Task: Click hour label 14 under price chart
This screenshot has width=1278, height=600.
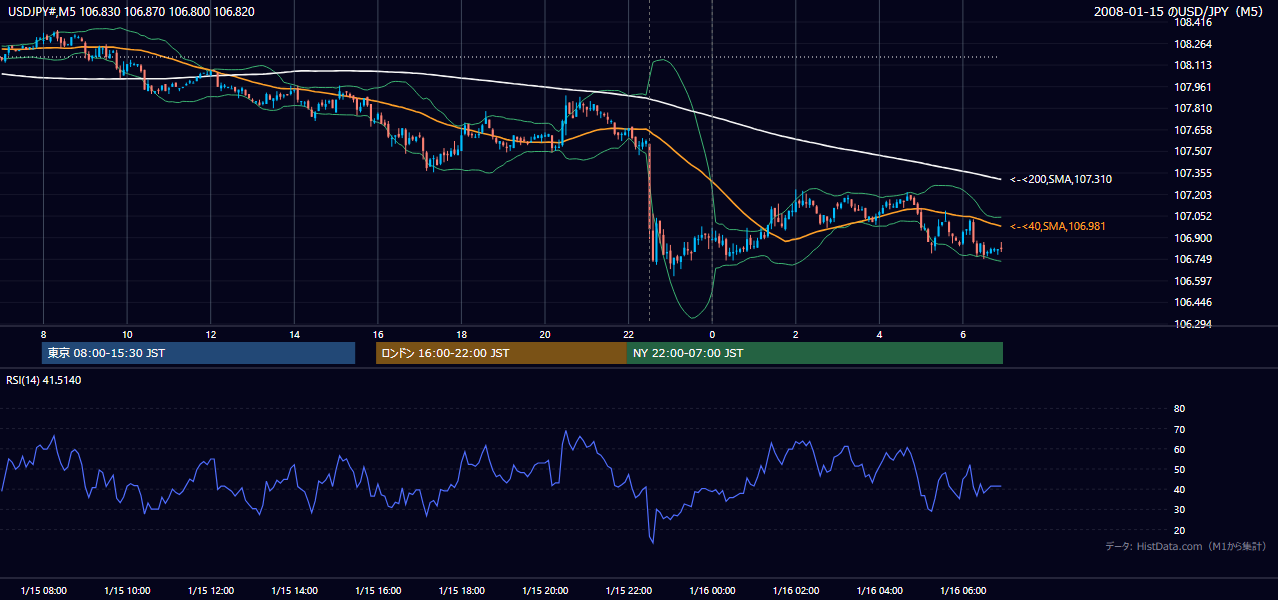Action: coord(294,334)
